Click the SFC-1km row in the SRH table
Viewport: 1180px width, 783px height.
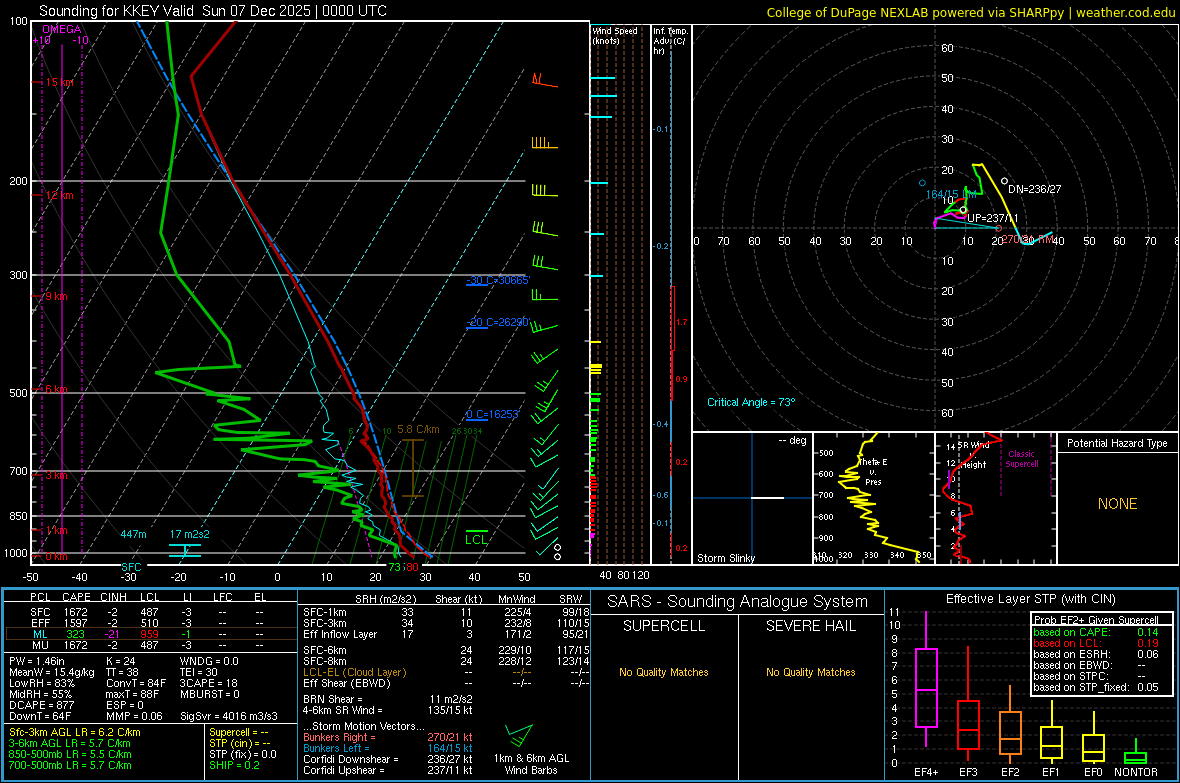446,612
